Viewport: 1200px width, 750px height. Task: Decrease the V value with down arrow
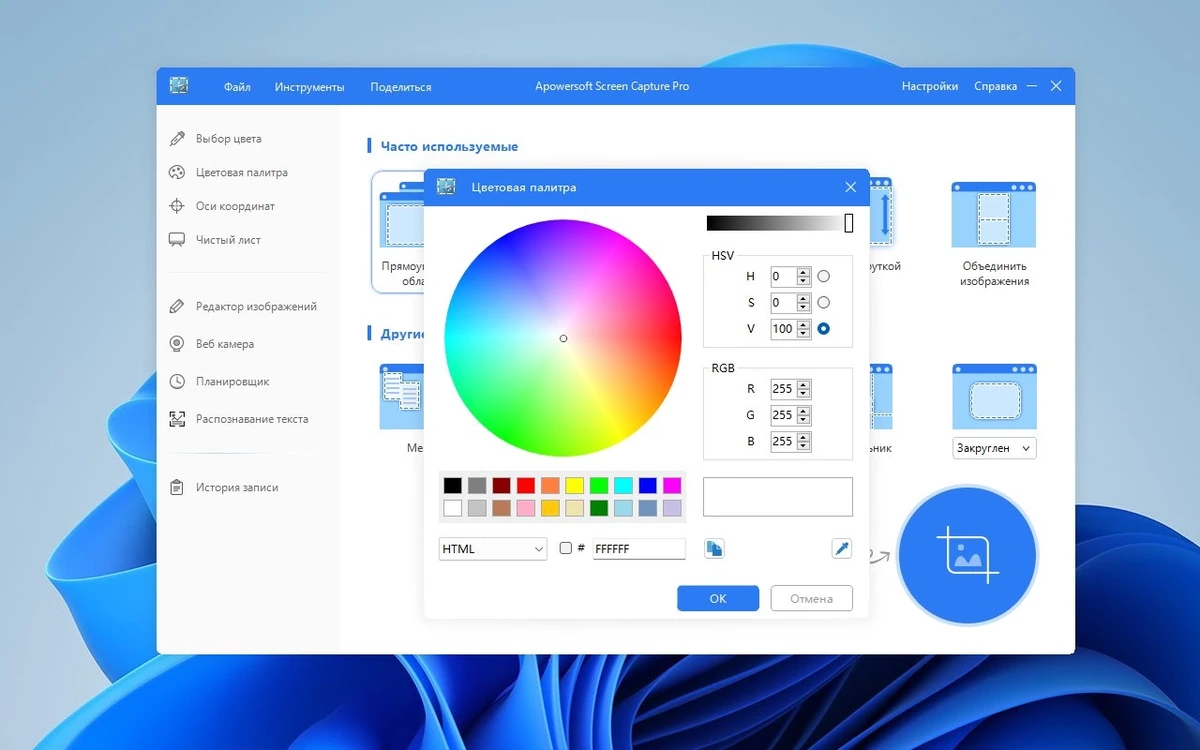[x=804, y=333]
